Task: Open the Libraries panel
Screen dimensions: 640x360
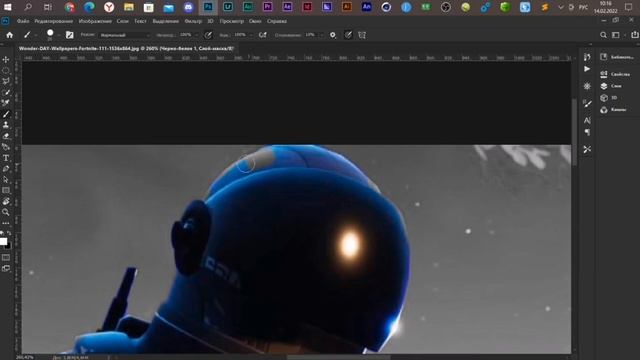Action: point(617,57)
